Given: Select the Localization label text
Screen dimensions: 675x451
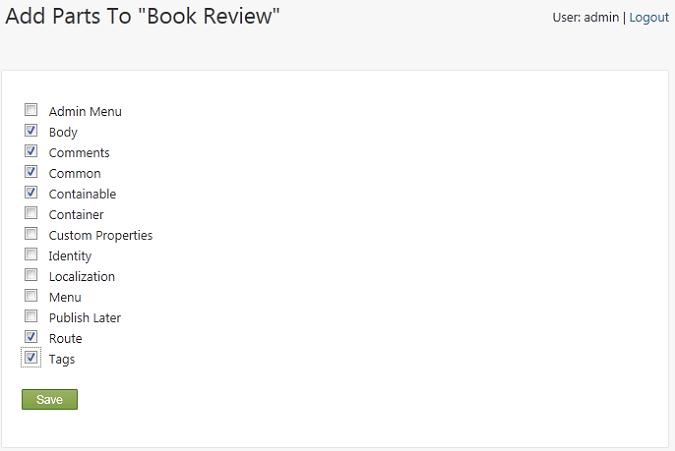Looking at the screenshot, I should [82, 276].
